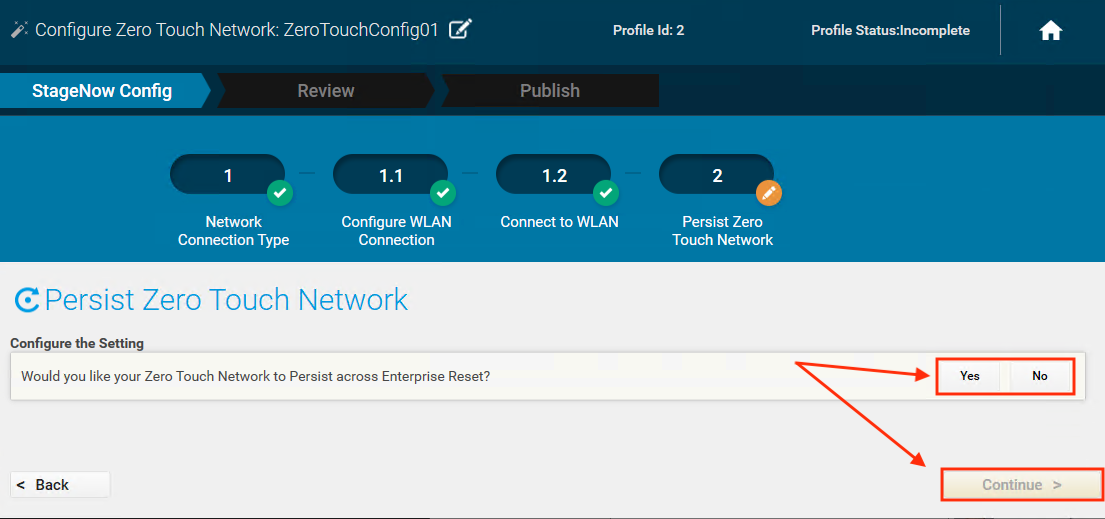Click the orange pencil badge on step 2
The height and width of the screenshot is (519, 1105).
pos(768,192)
